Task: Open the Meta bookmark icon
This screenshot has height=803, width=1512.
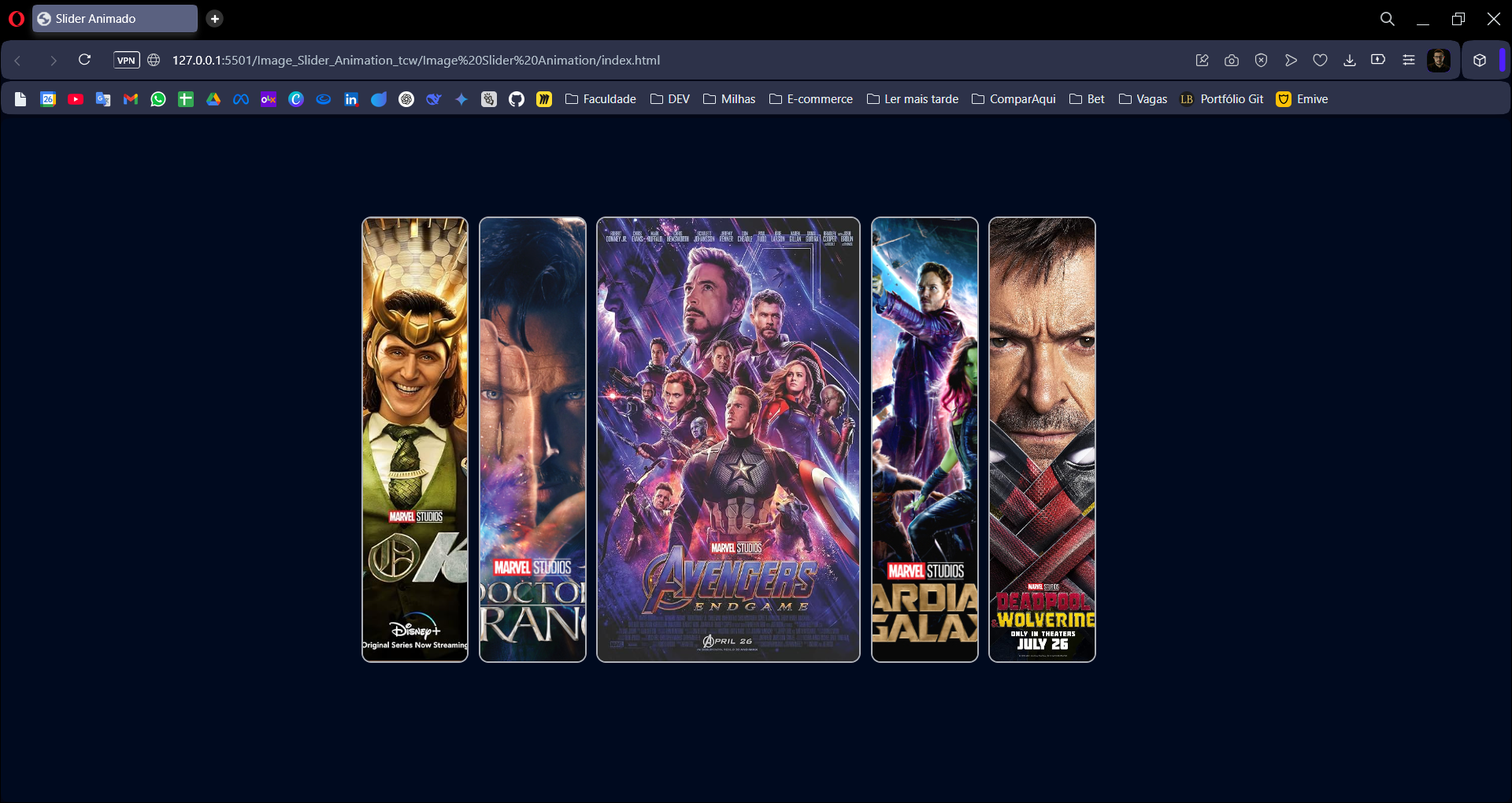Action: 241,99
